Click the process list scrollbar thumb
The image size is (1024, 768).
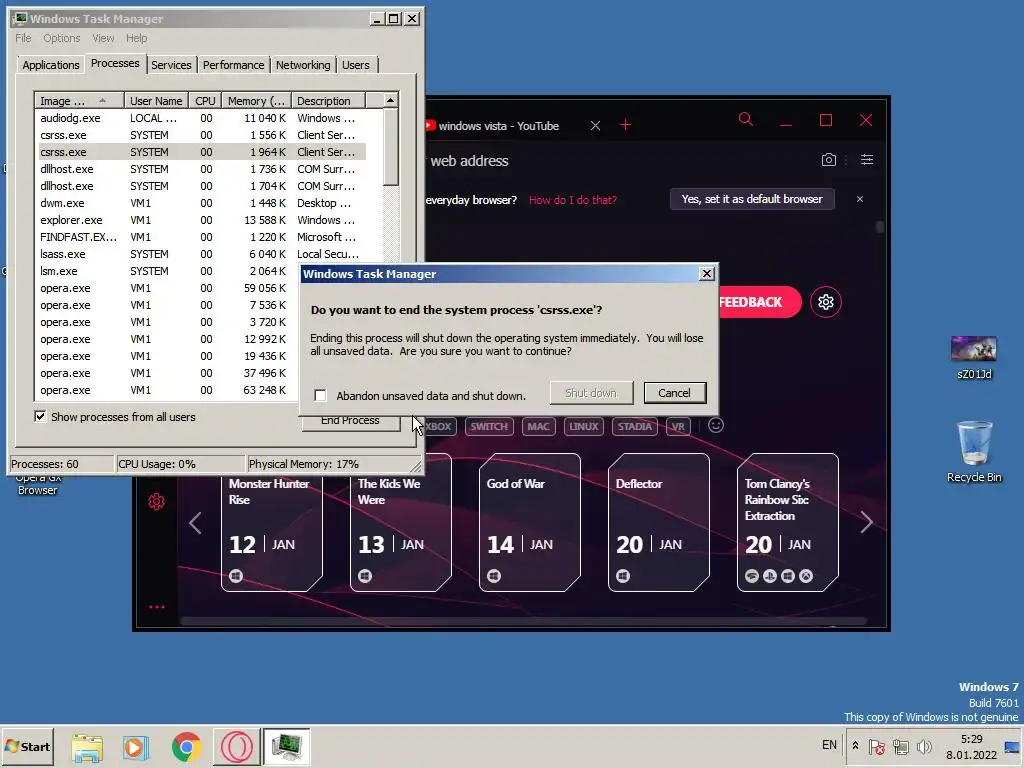(390, 148)
